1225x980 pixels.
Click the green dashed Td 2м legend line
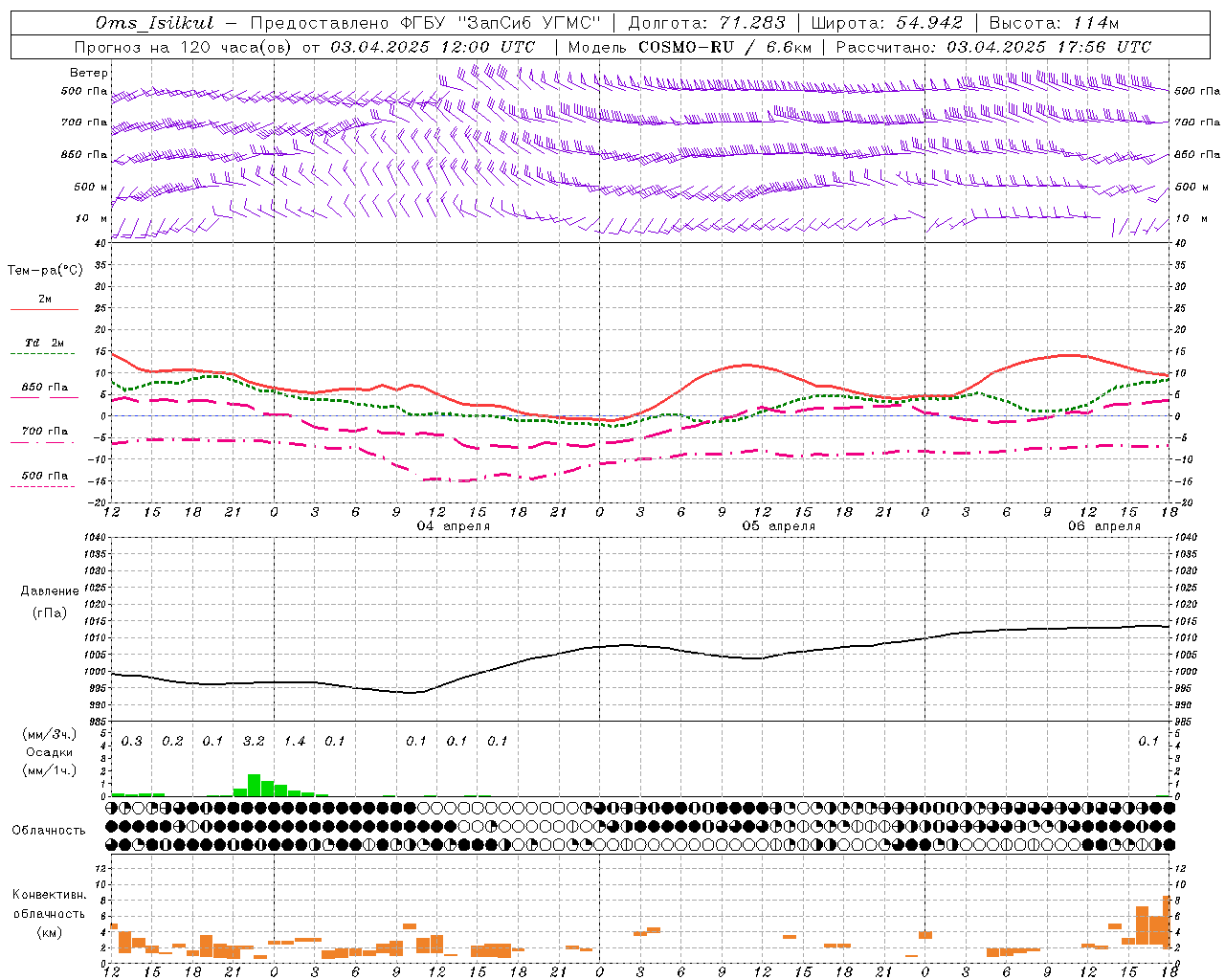(44, 354)
